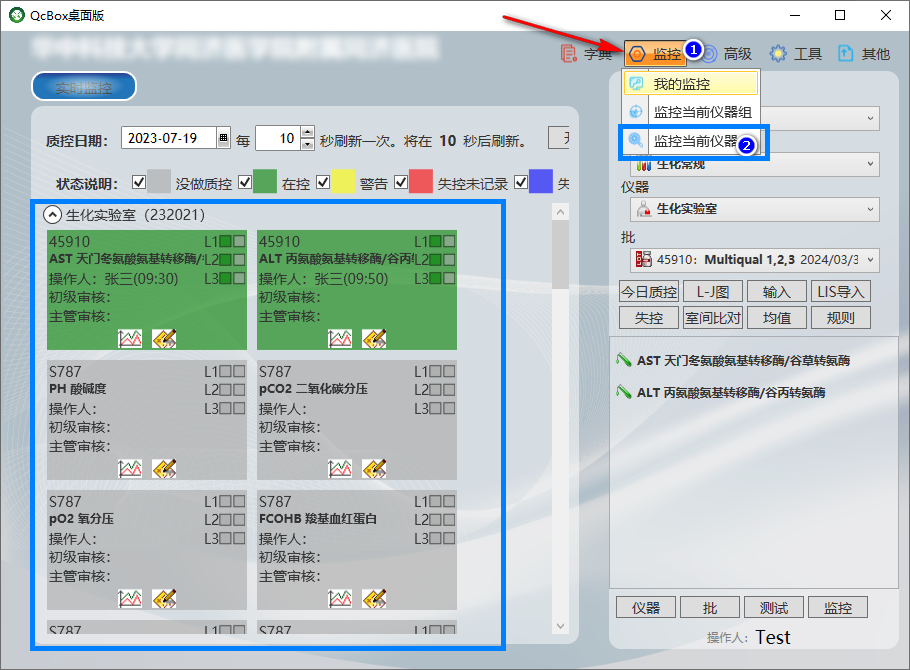Click the yellow 警告 color swatch
The image size is (910, 670).
click(x=343, y=182)
